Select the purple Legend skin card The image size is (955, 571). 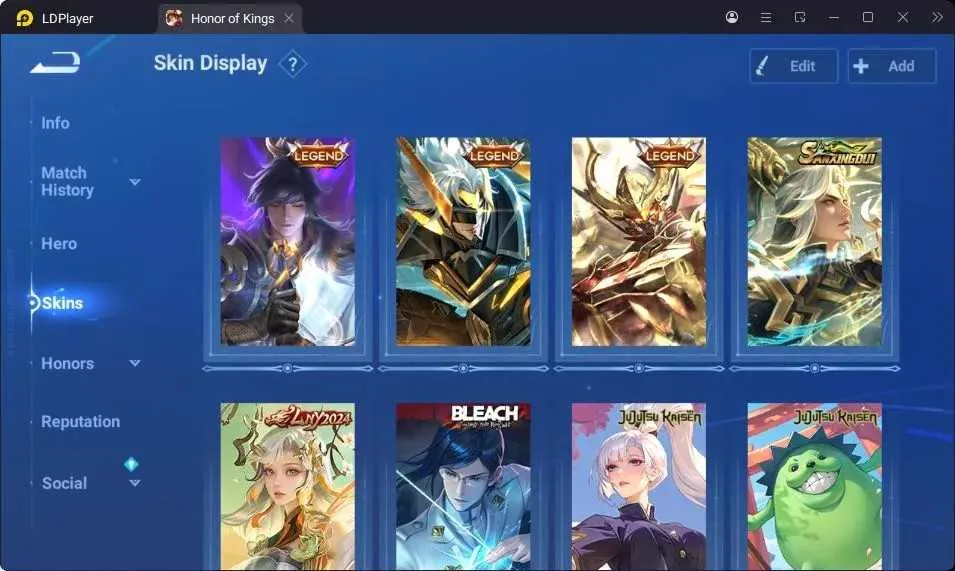[287, 242]
